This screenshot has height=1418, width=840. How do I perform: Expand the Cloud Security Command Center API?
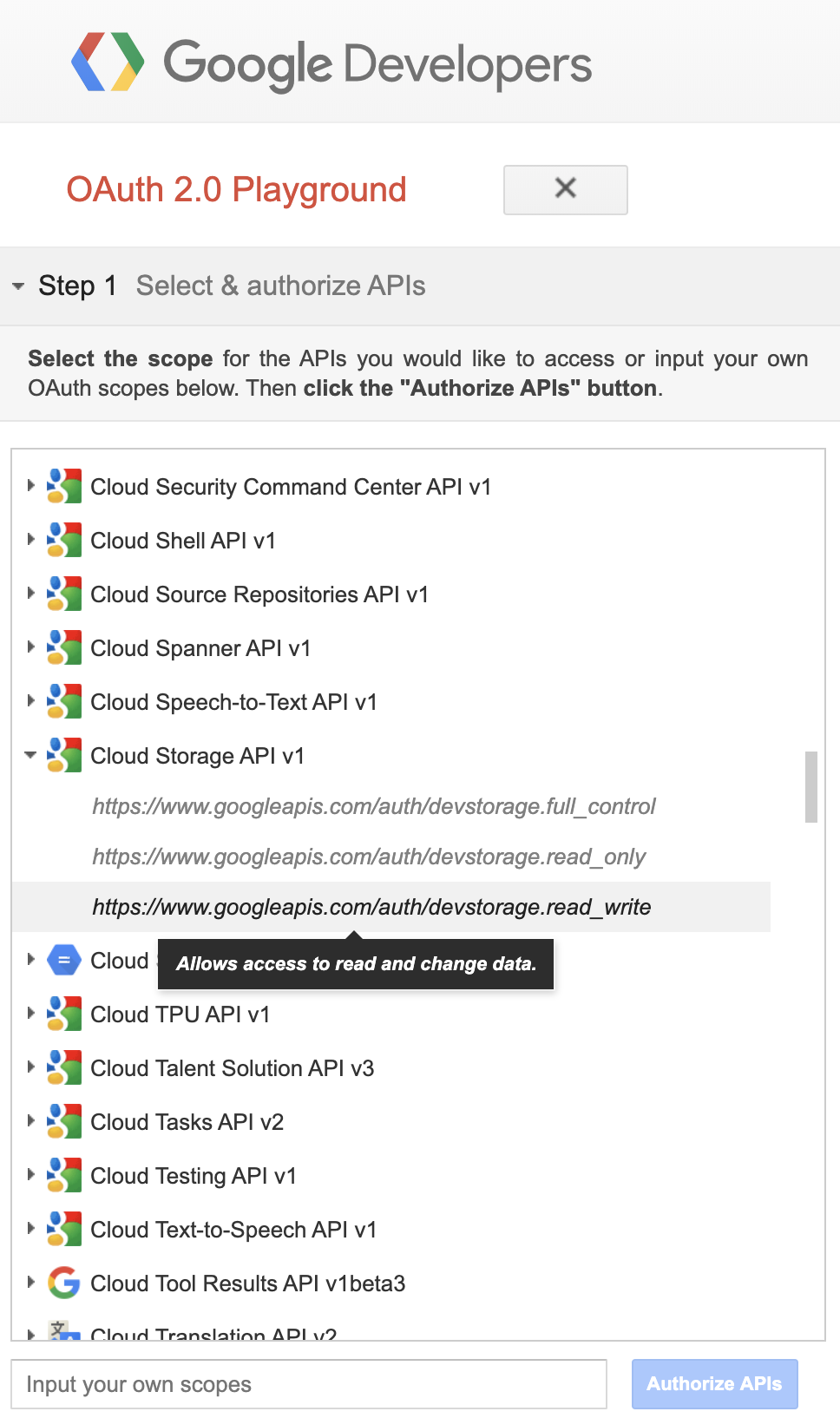pos(29,486)
